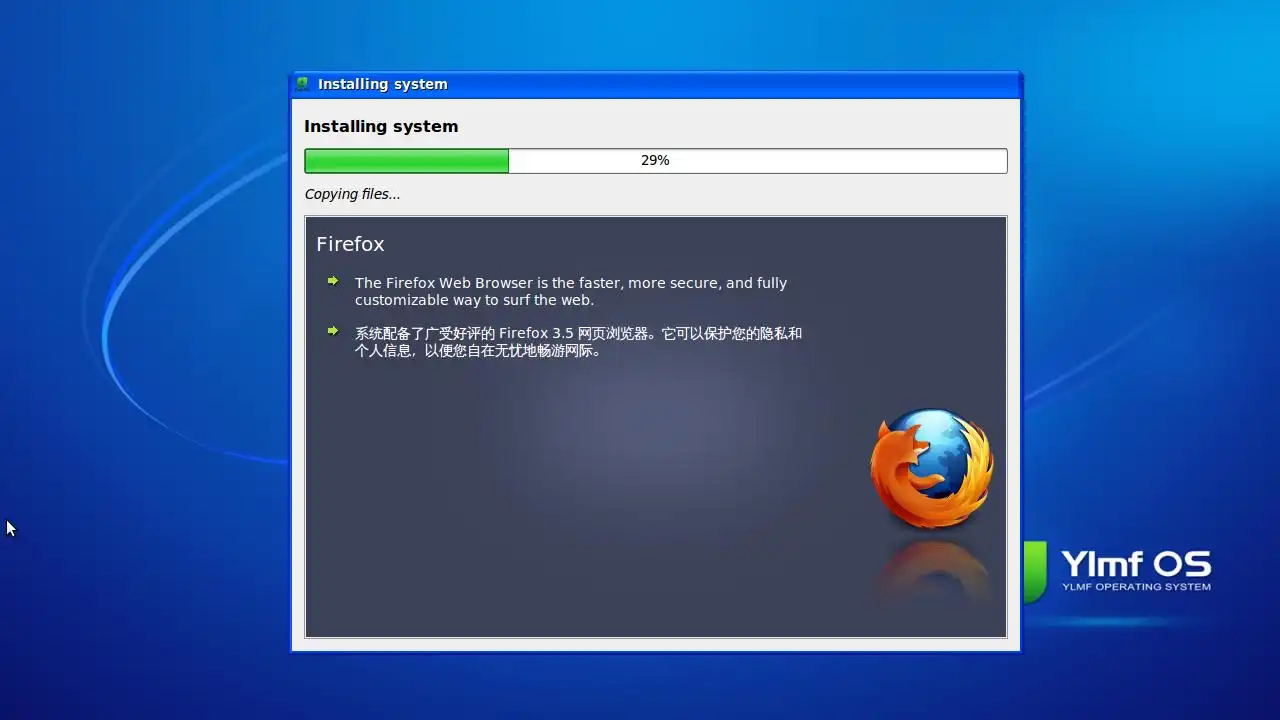The image size is (1280, 720).
Task: Click the Ylmf OS logo on the desktop
Action: (1117, 571)
